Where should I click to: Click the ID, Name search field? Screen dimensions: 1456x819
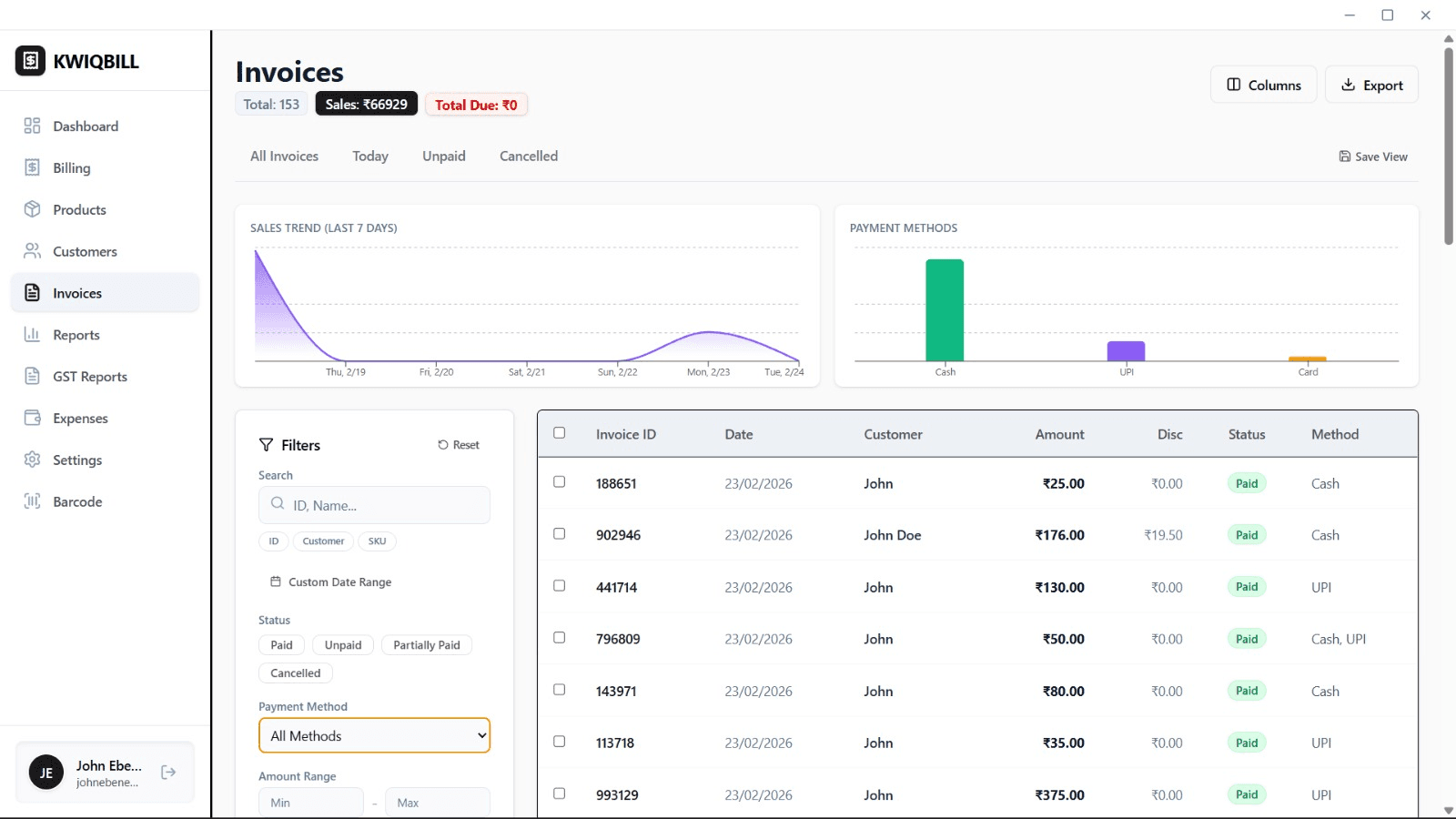point(382,505)
